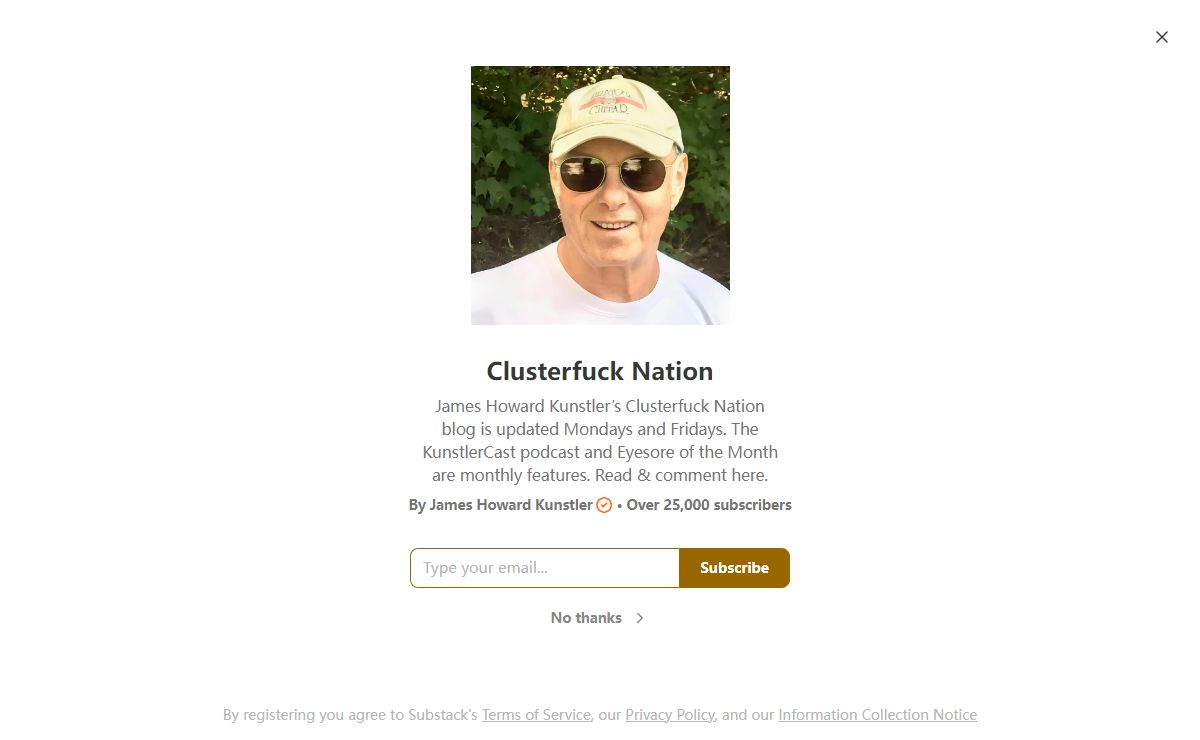Close the subscribe prompt with the X icon

[1161, 37]
